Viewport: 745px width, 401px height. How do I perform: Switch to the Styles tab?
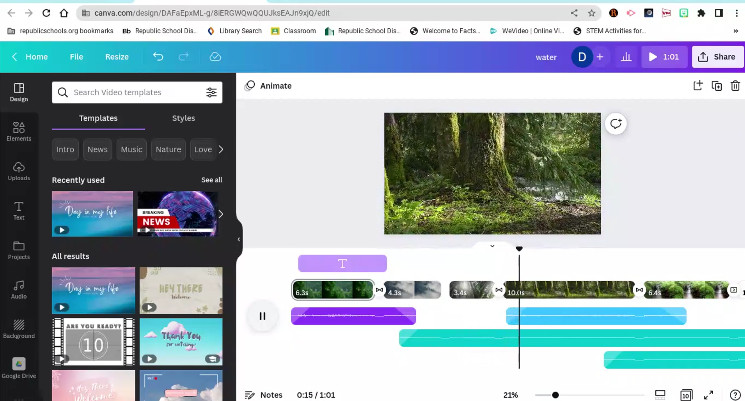(183, 118)
